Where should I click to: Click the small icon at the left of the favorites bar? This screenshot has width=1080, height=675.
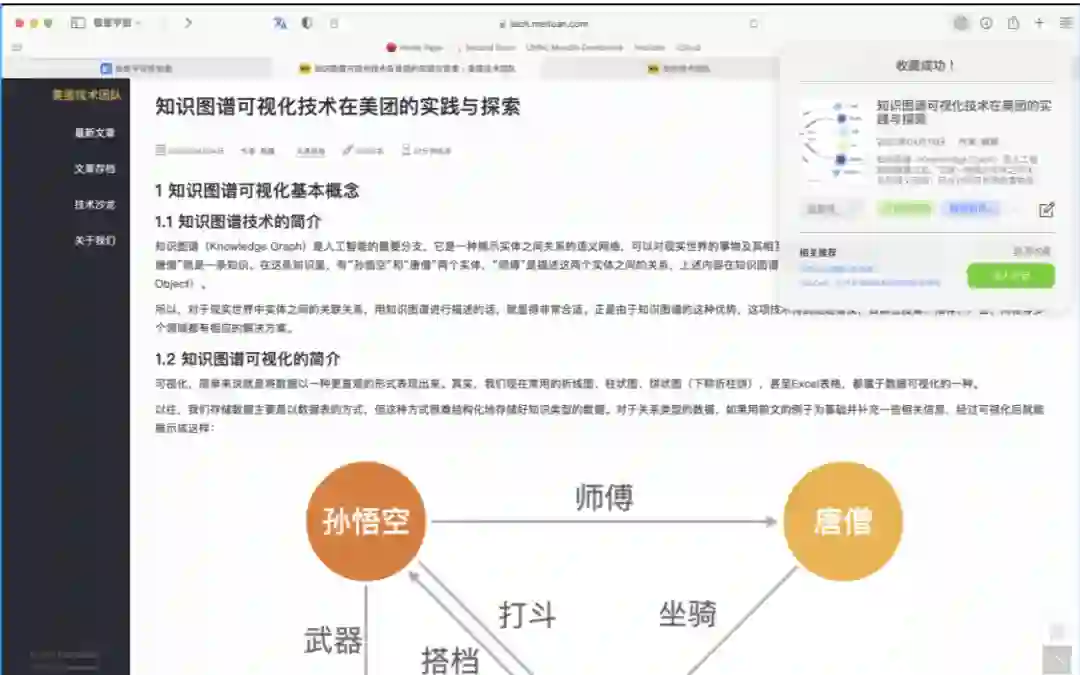pos(17,47)
